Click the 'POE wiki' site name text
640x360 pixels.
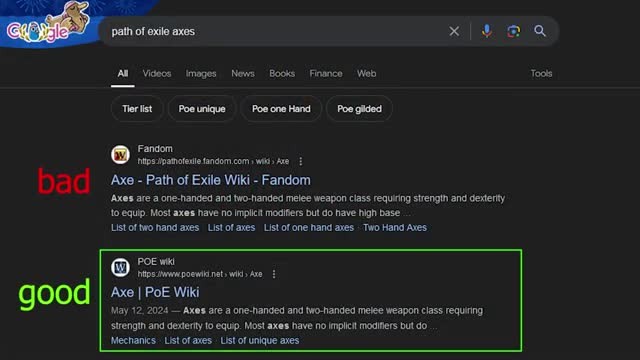(156, 261)
